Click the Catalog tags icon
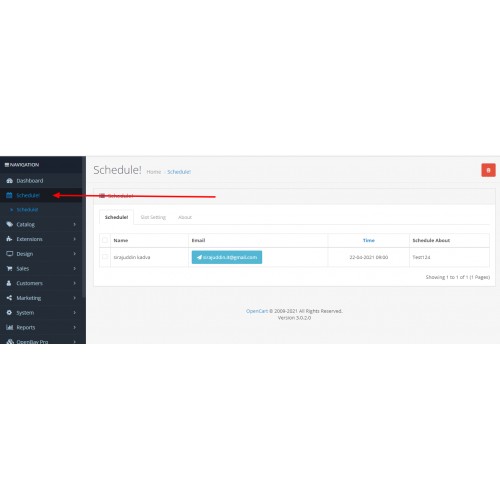500x500 pixels. [9, 224]
